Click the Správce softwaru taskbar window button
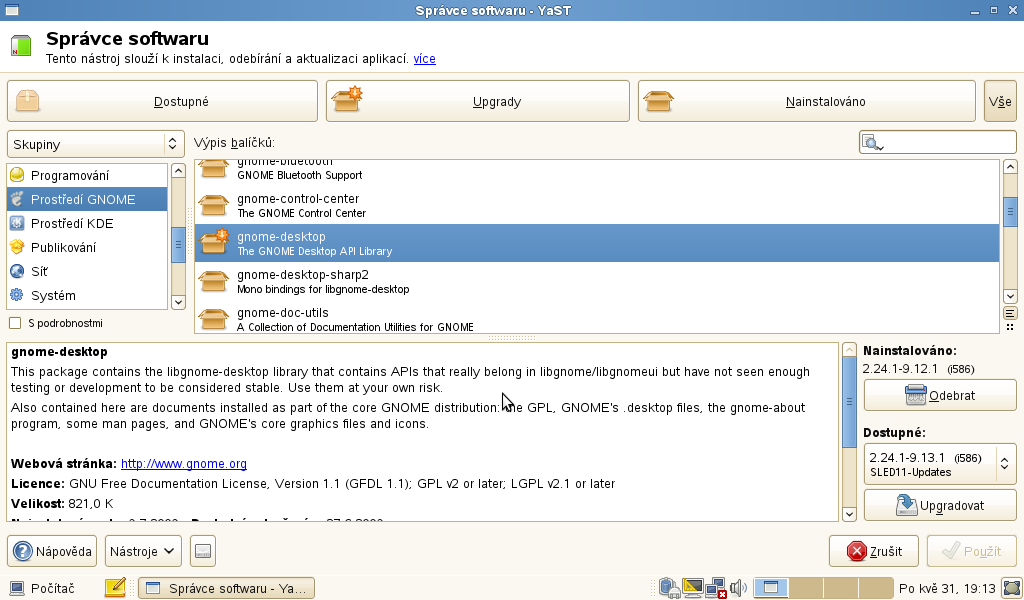Image resolution: width=1024 pixels, height=600 pixels. tap(227, 588)
